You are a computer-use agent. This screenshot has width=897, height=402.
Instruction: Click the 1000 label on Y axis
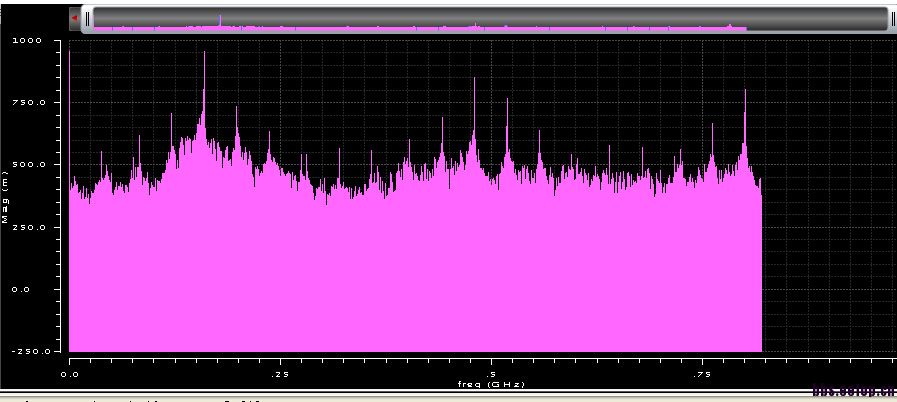point(29,41)
